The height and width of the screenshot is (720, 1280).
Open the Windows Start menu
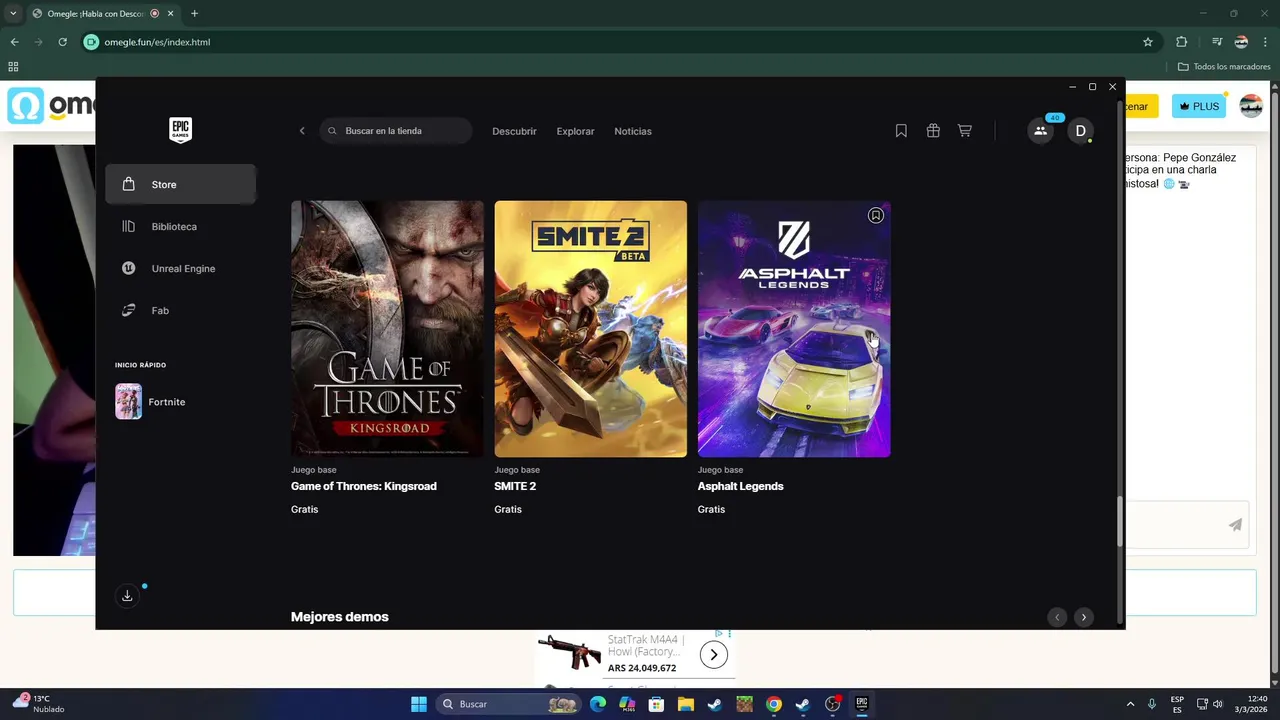point(419,704)
